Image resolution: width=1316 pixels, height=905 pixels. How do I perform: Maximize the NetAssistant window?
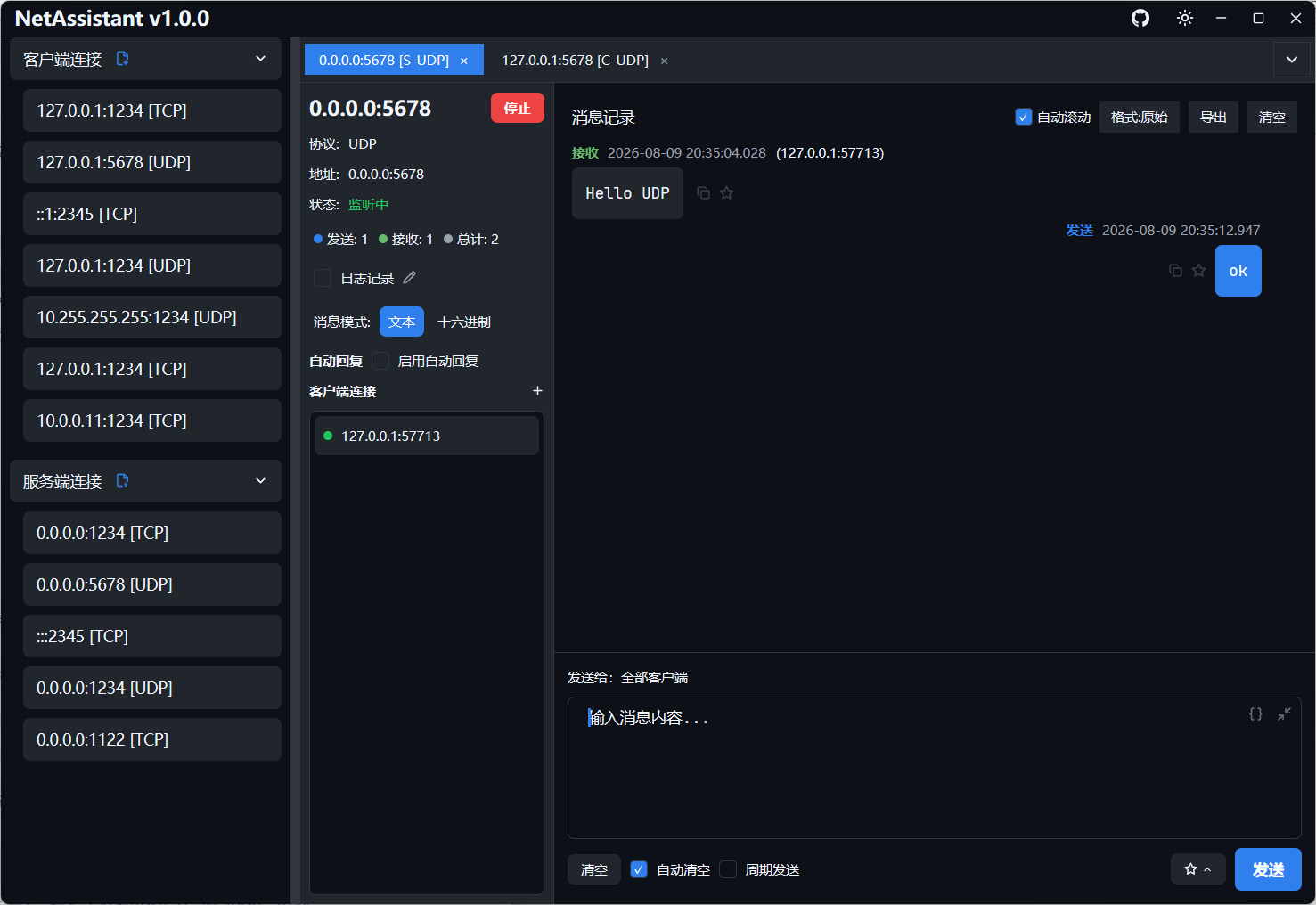[1258, 18]
